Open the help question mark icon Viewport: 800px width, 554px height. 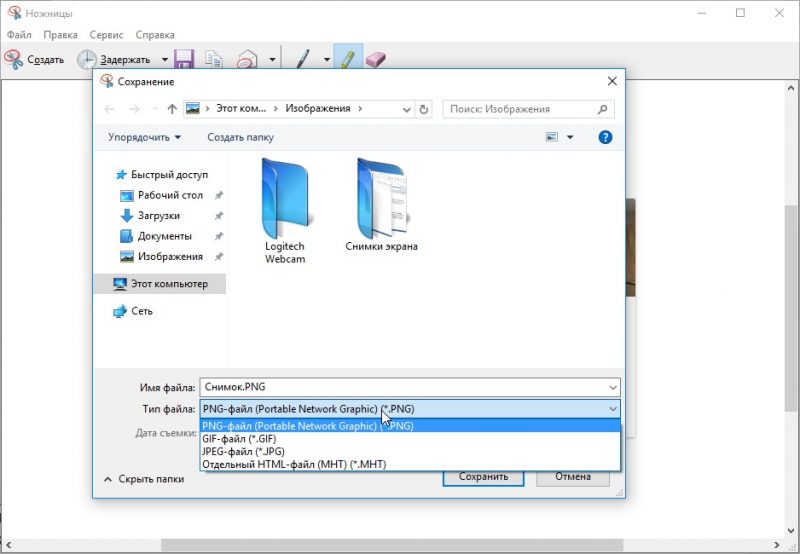(605, 137)
